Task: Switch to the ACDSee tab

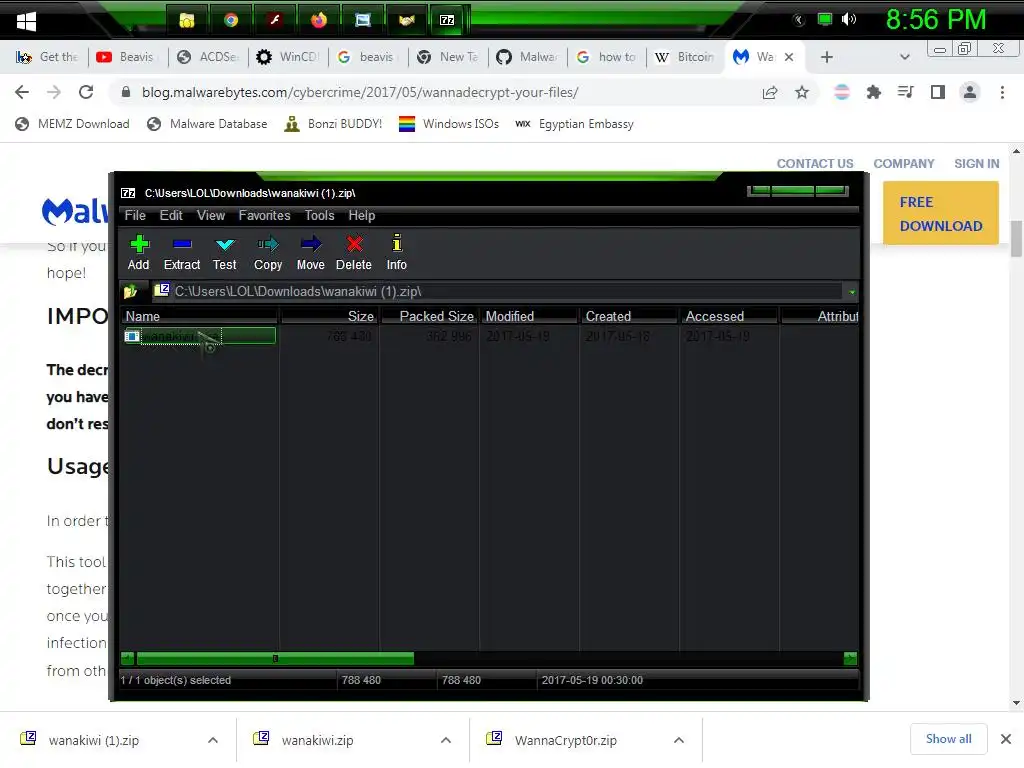Action: pos(208,57)
